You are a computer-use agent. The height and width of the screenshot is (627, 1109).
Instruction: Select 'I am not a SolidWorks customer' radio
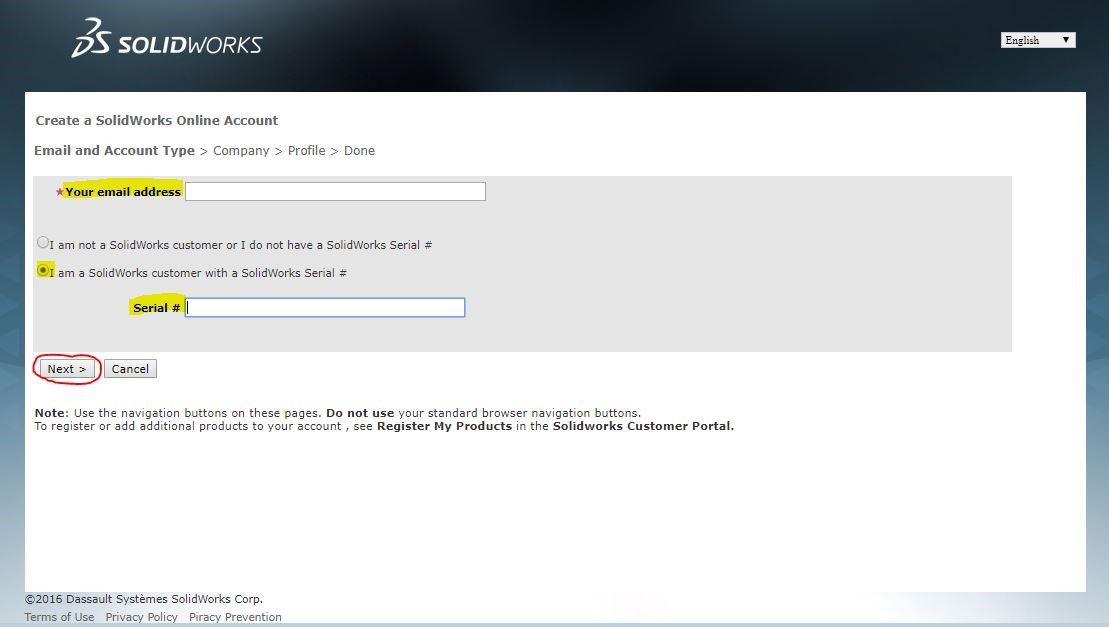tap(43, 242)
